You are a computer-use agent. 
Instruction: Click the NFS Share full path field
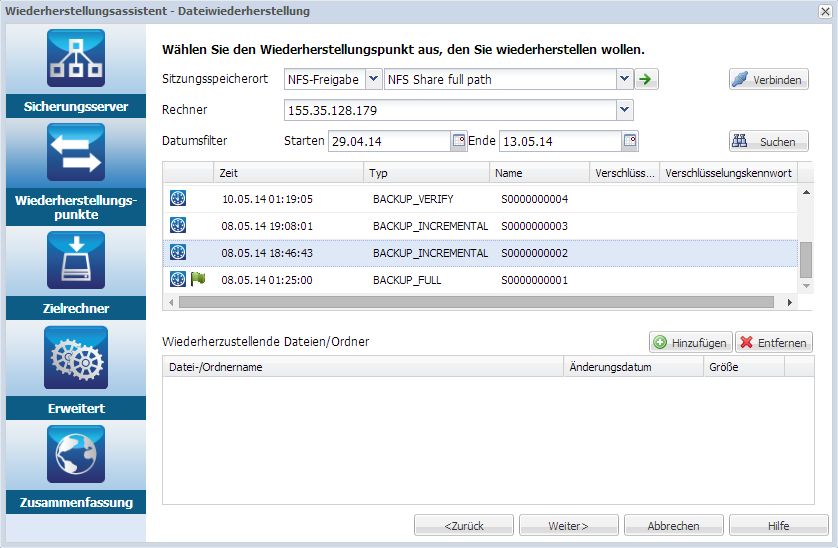500,79
